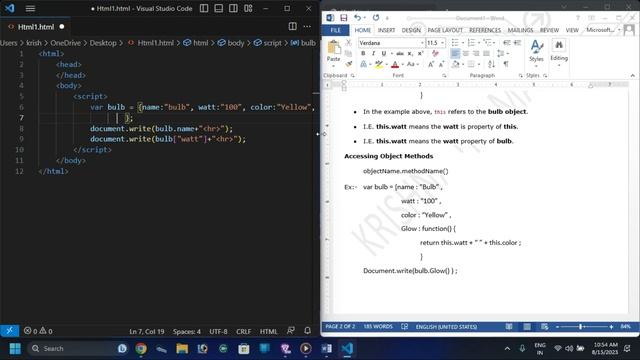Click the Windows Start button

(15, 349)
